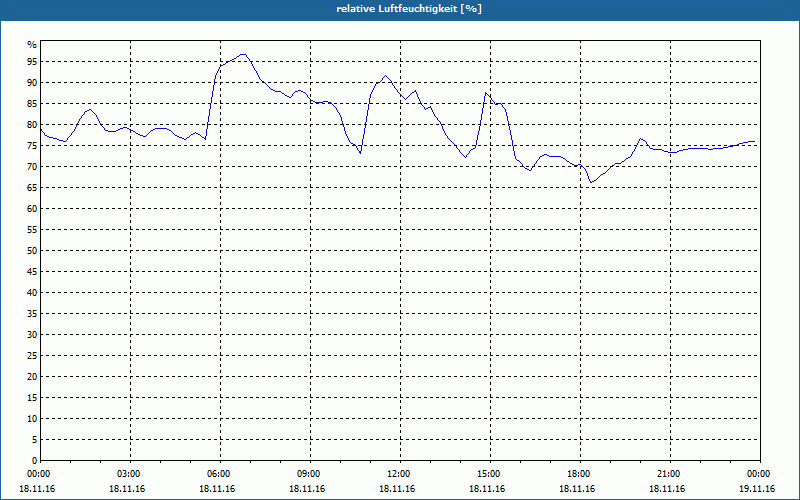Click the 19.11.16 date label
The height and width of the screenshot is (500, 800).
pos(757,489)
